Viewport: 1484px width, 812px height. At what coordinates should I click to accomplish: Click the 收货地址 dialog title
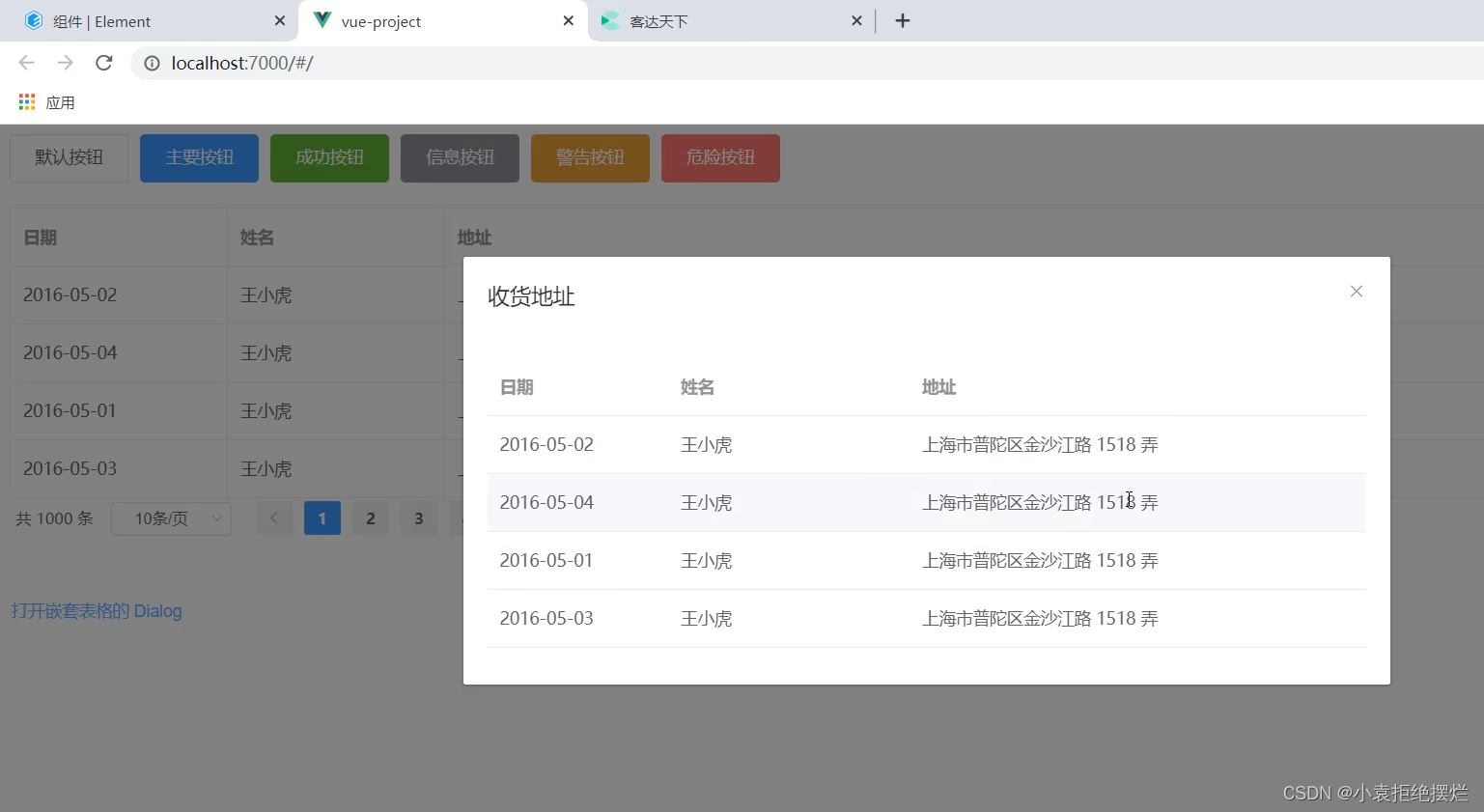(531, 296)
